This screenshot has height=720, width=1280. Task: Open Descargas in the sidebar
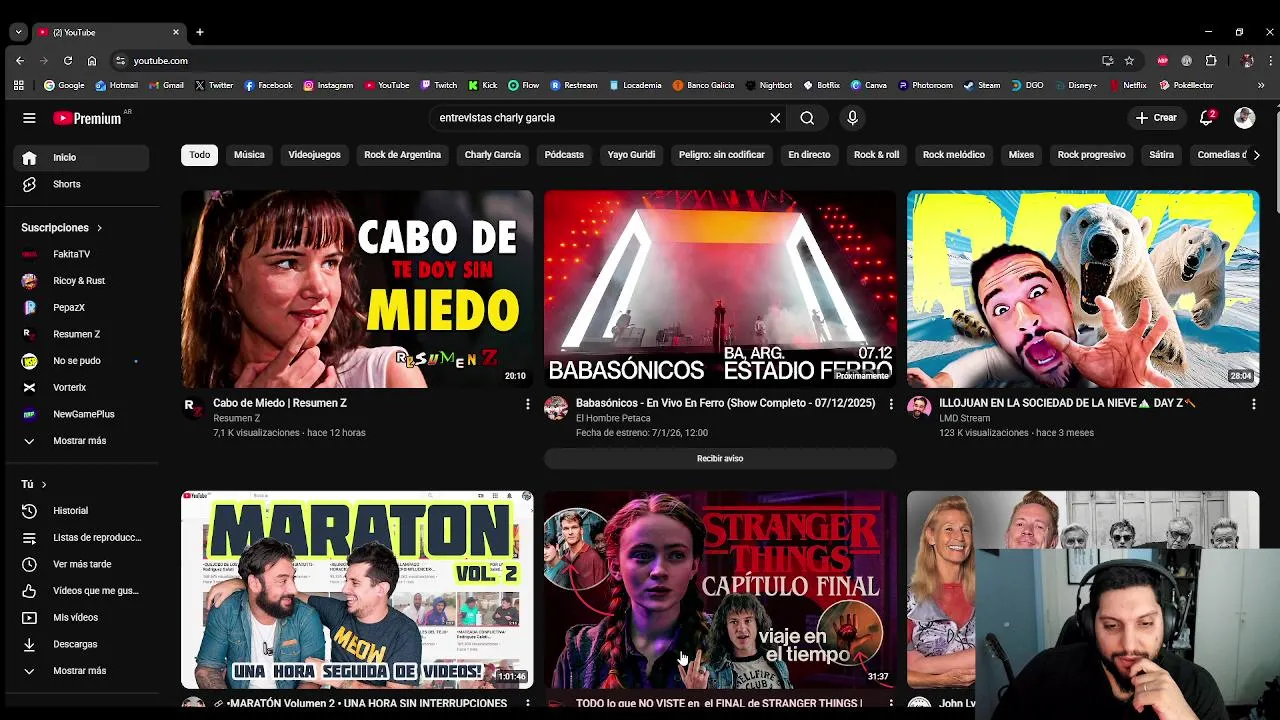tap(81, 644)
